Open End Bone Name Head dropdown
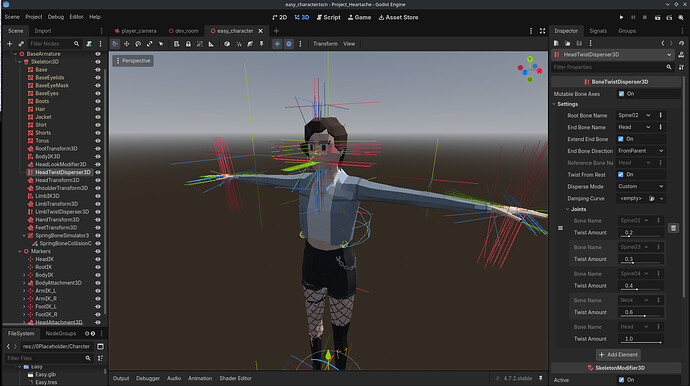This screenshot has width=690, height=386. pyautogui.click(x=635, y=127)
